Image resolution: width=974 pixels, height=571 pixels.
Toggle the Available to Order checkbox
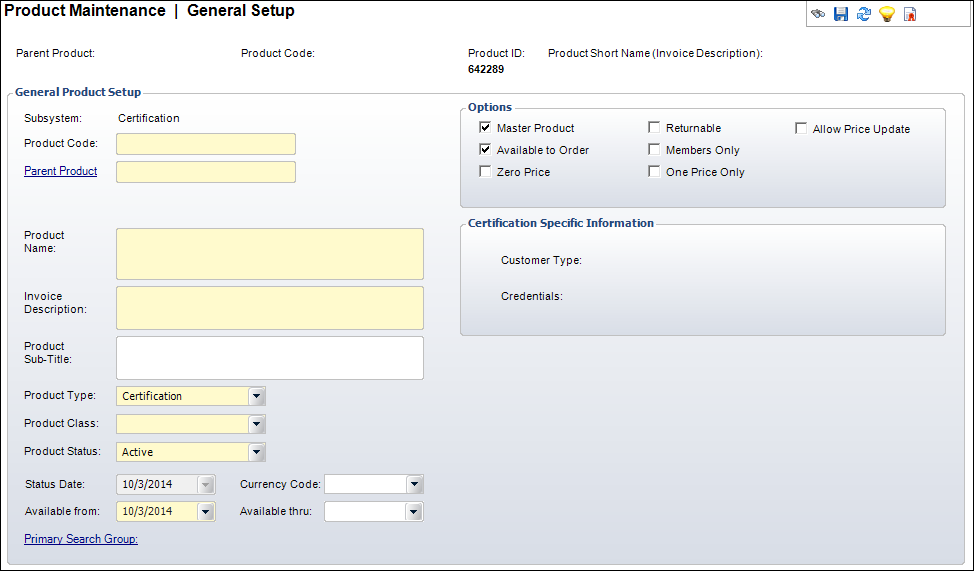click(x=485, y=149)
